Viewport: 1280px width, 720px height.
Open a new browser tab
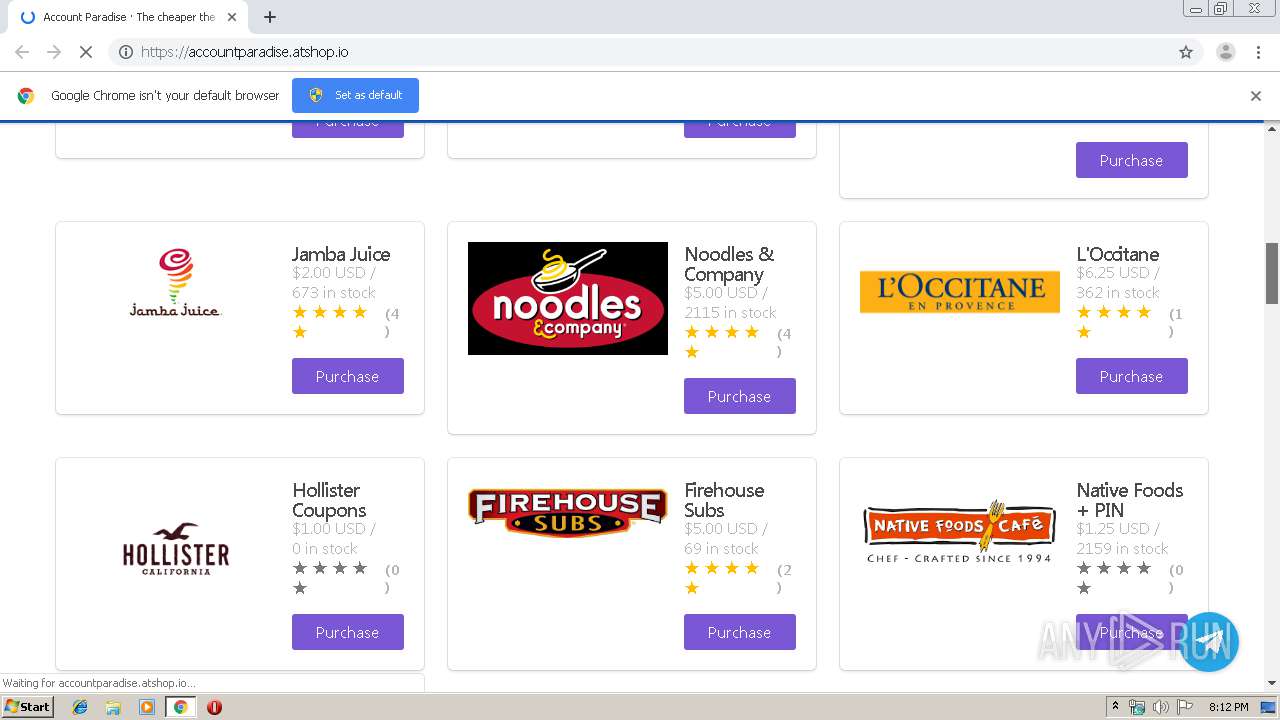pyautogui.click(x=270, y=17)
